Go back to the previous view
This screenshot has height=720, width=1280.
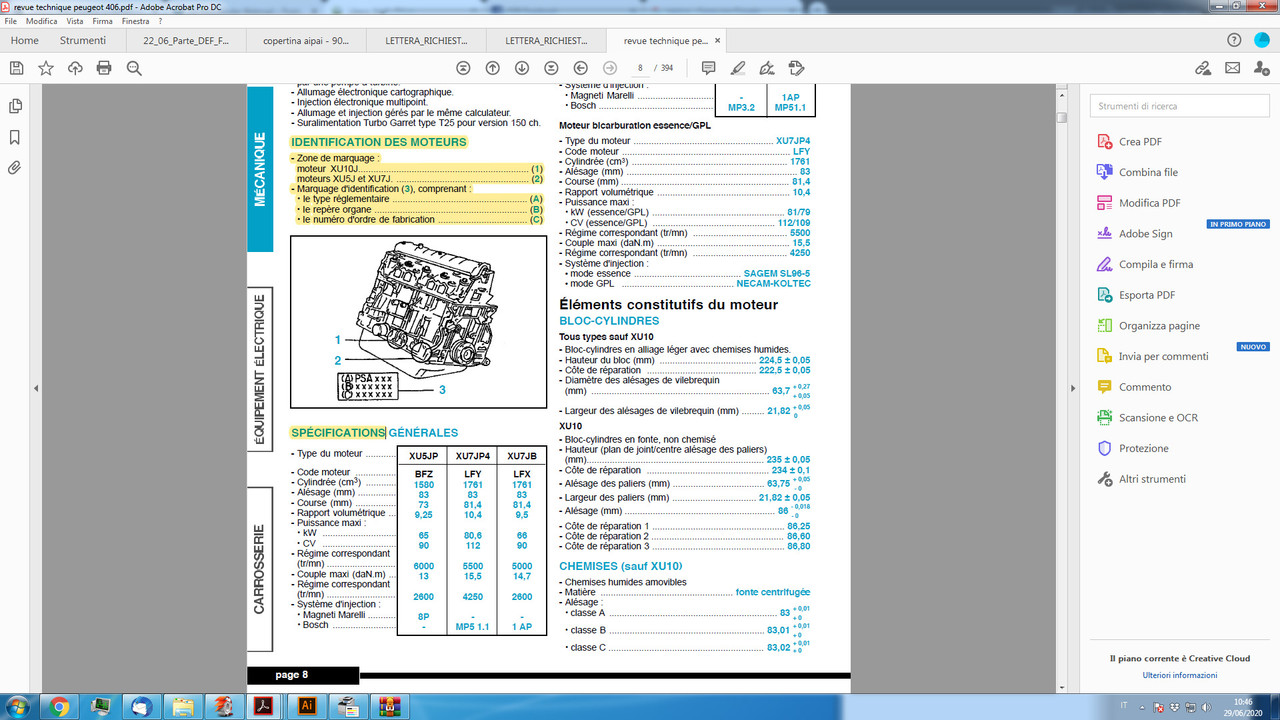pyautogui.click(x=581, y=68)
